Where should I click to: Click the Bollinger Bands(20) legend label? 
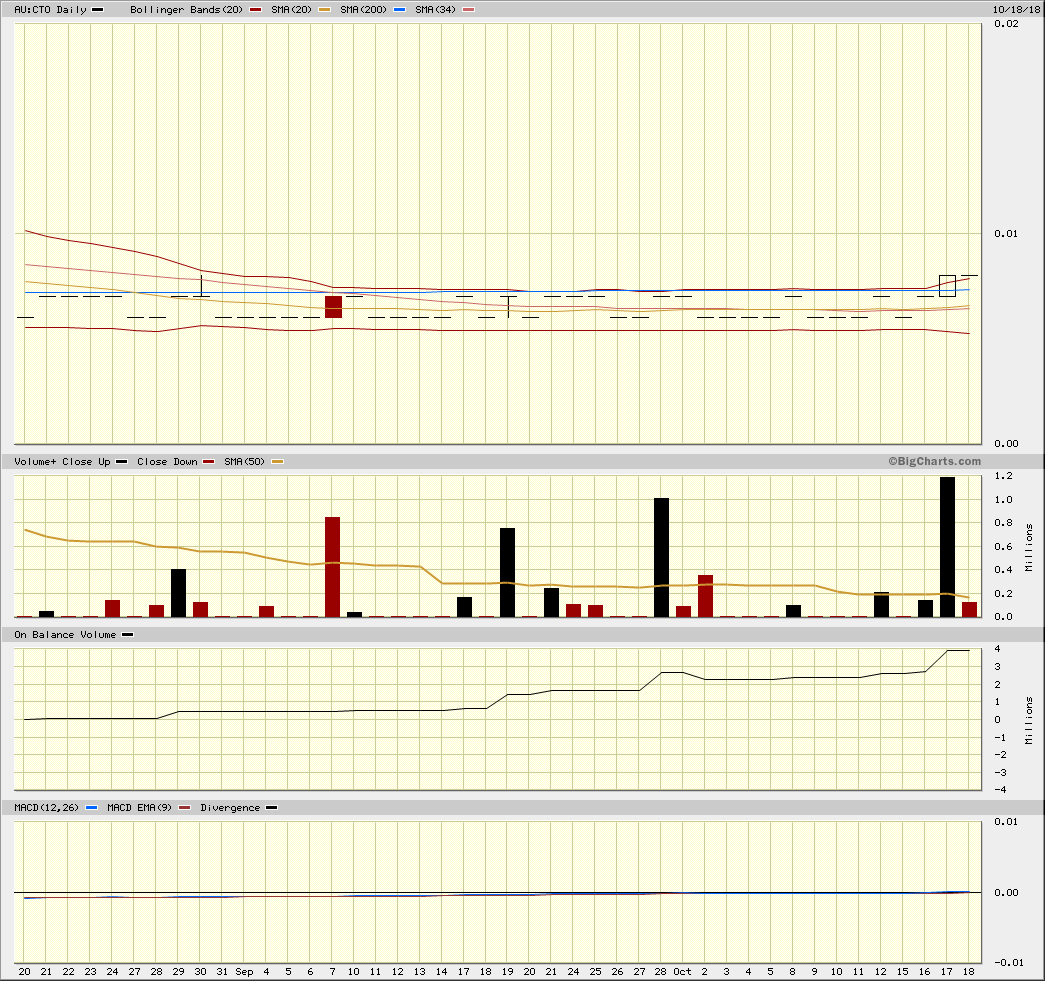[x=187, y=10]
